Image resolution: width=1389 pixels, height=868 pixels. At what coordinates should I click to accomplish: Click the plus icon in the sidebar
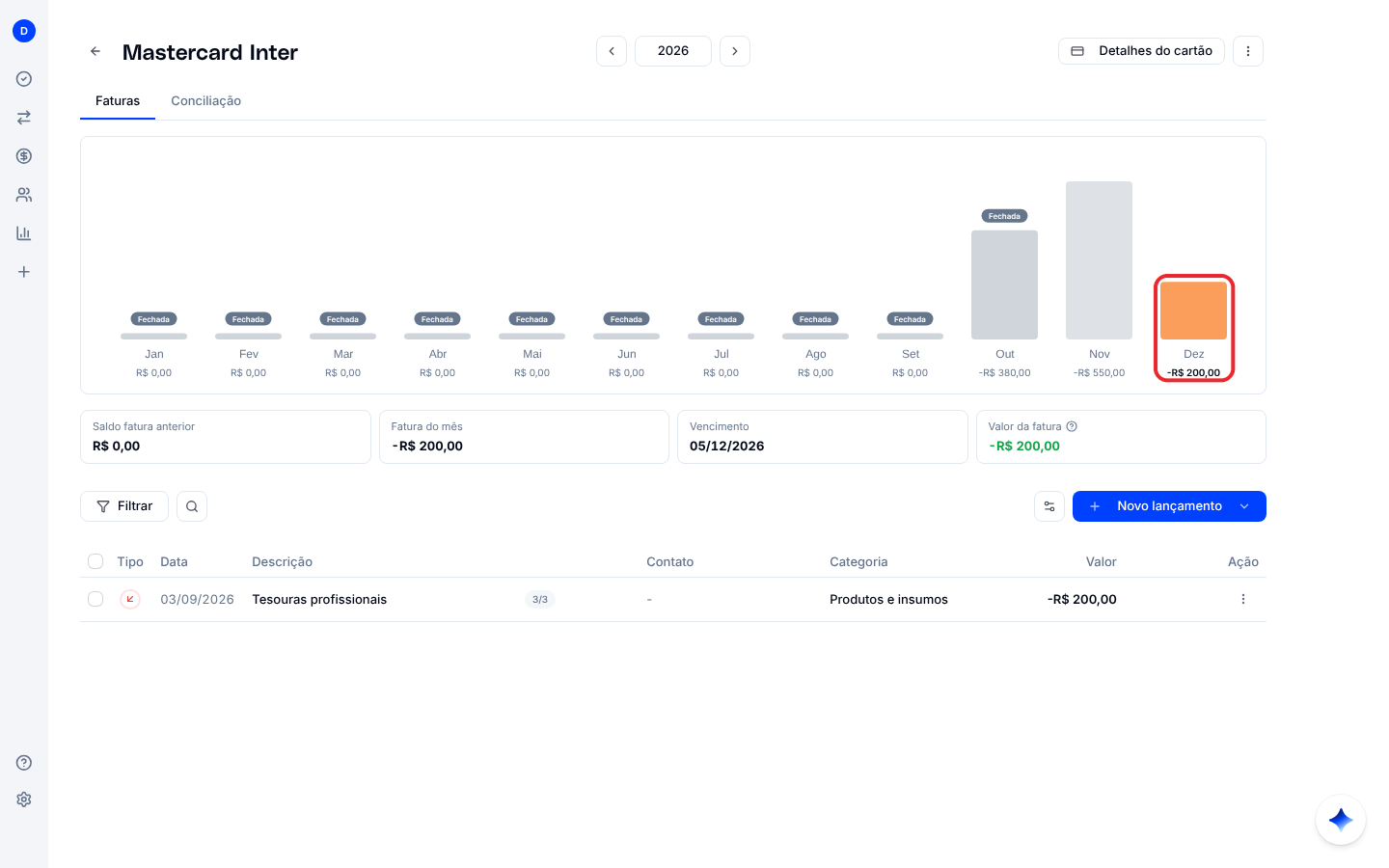(x=24, y=272)
